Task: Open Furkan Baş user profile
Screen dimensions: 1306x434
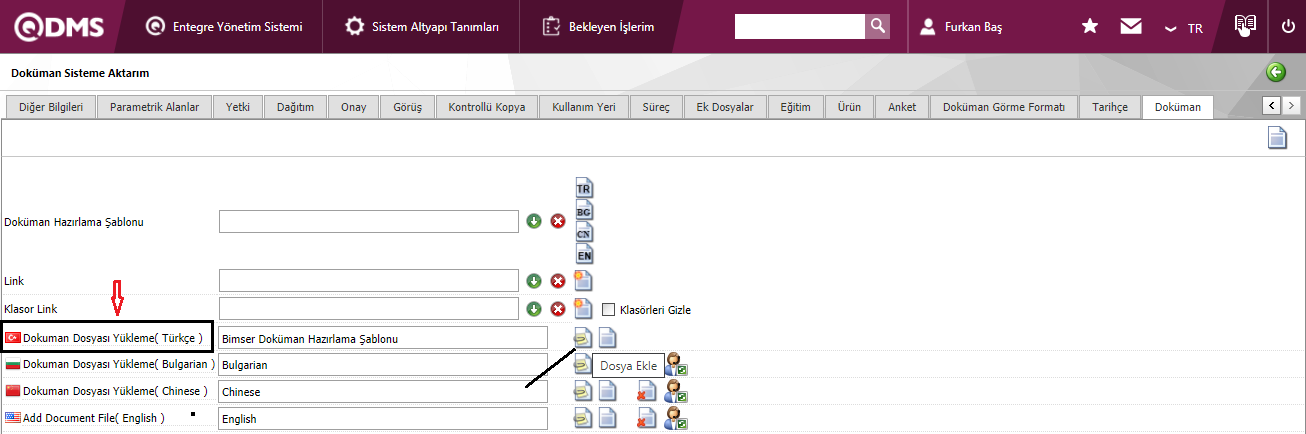Action: tap(961, 27)
